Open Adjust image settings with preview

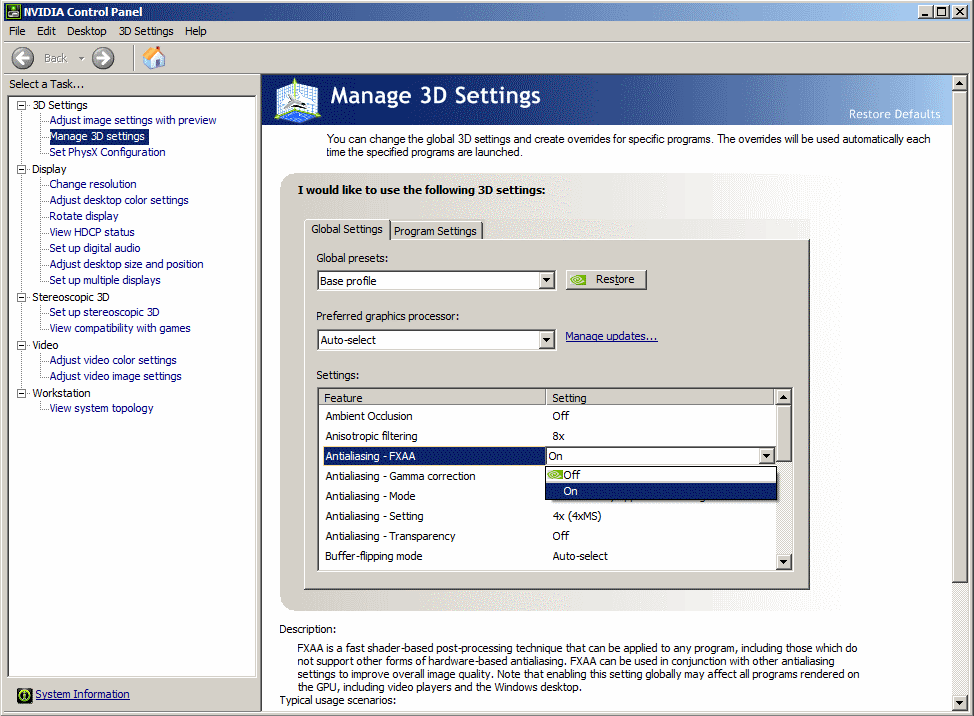[133, 120]
